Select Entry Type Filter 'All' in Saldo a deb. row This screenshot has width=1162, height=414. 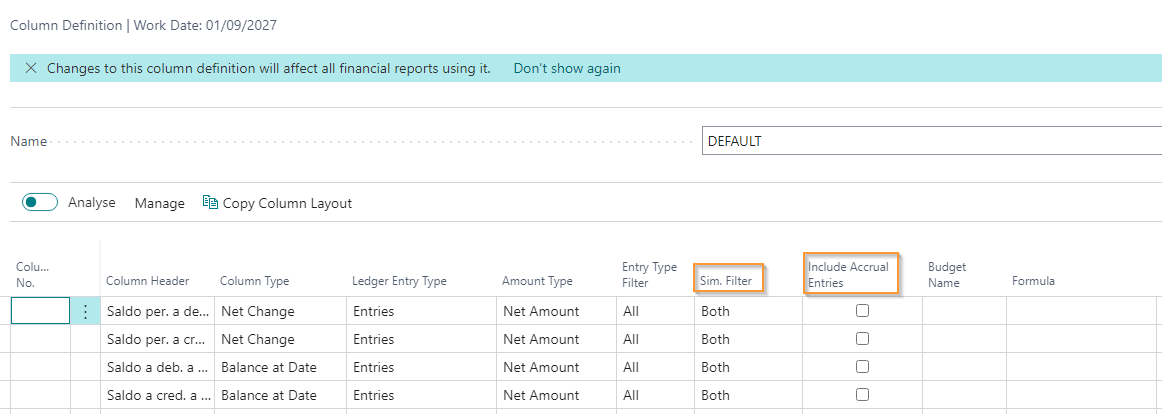655,367
